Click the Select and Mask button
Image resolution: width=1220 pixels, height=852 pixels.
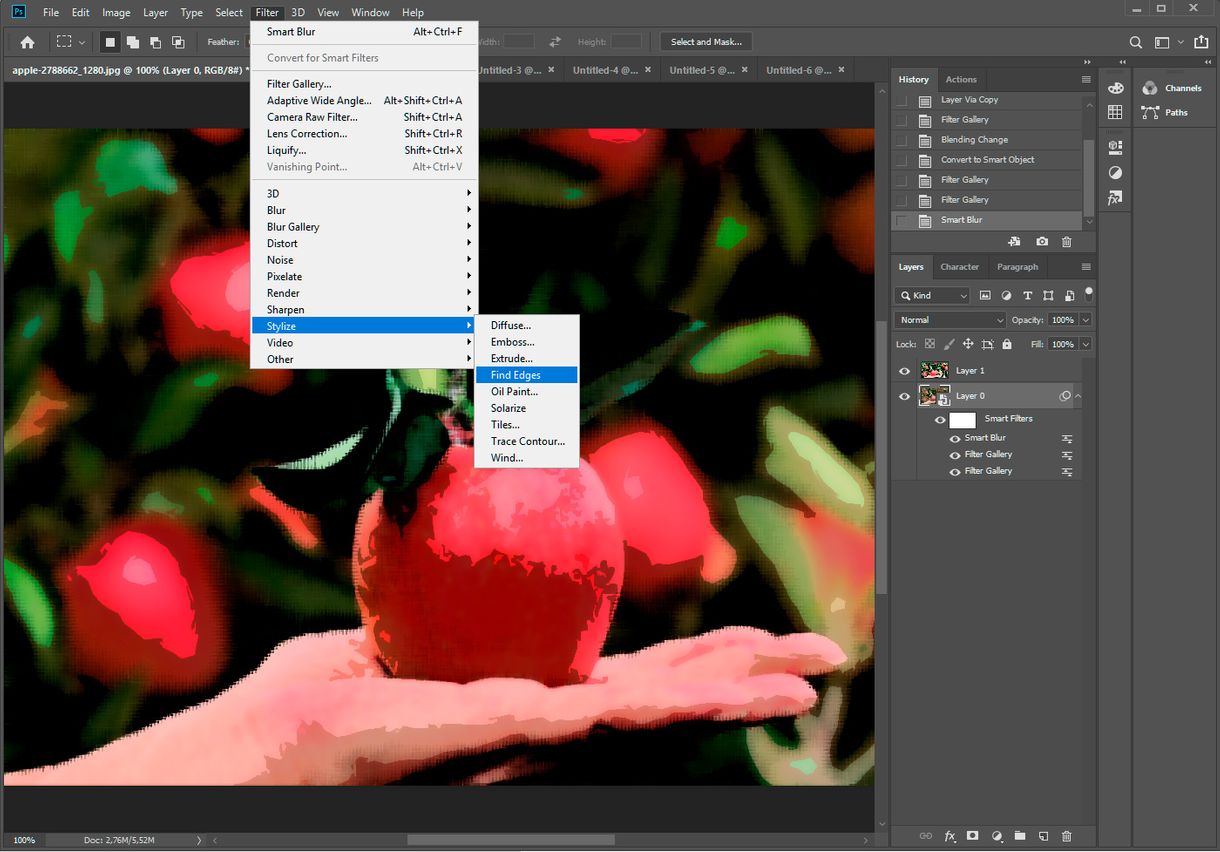[x=706, y=42]
